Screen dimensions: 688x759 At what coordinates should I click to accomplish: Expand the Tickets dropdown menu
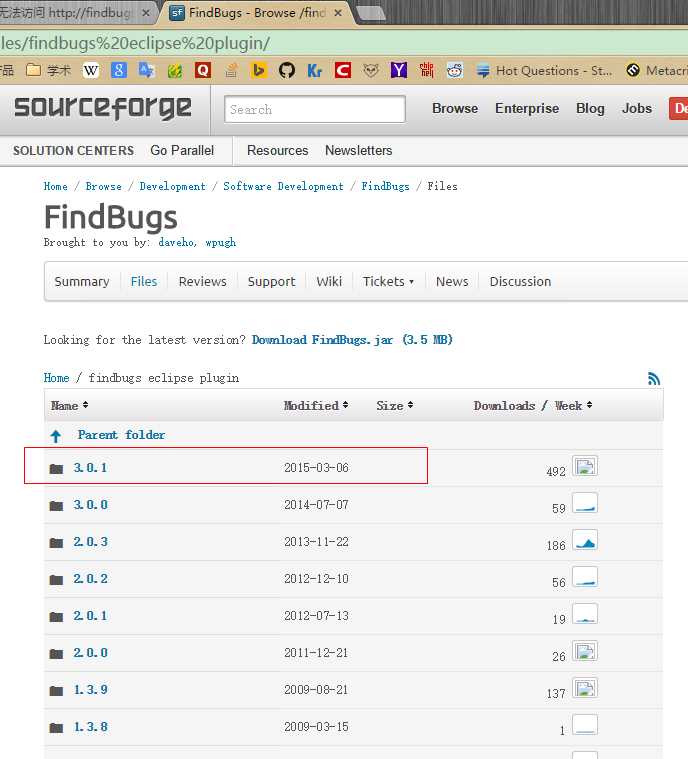(x=388, y=281)
